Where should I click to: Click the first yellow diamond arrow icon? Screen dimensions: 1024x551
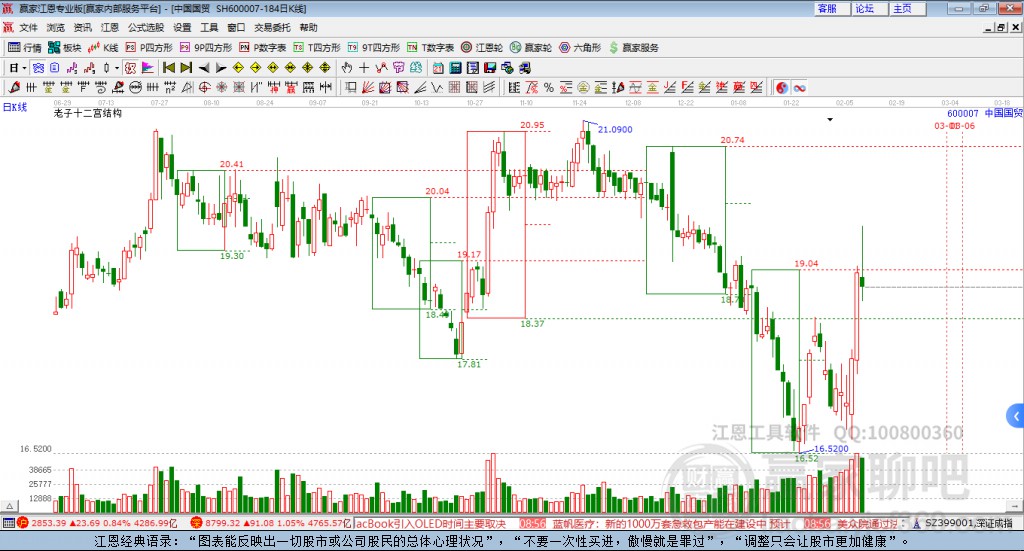tap(238, 68)
